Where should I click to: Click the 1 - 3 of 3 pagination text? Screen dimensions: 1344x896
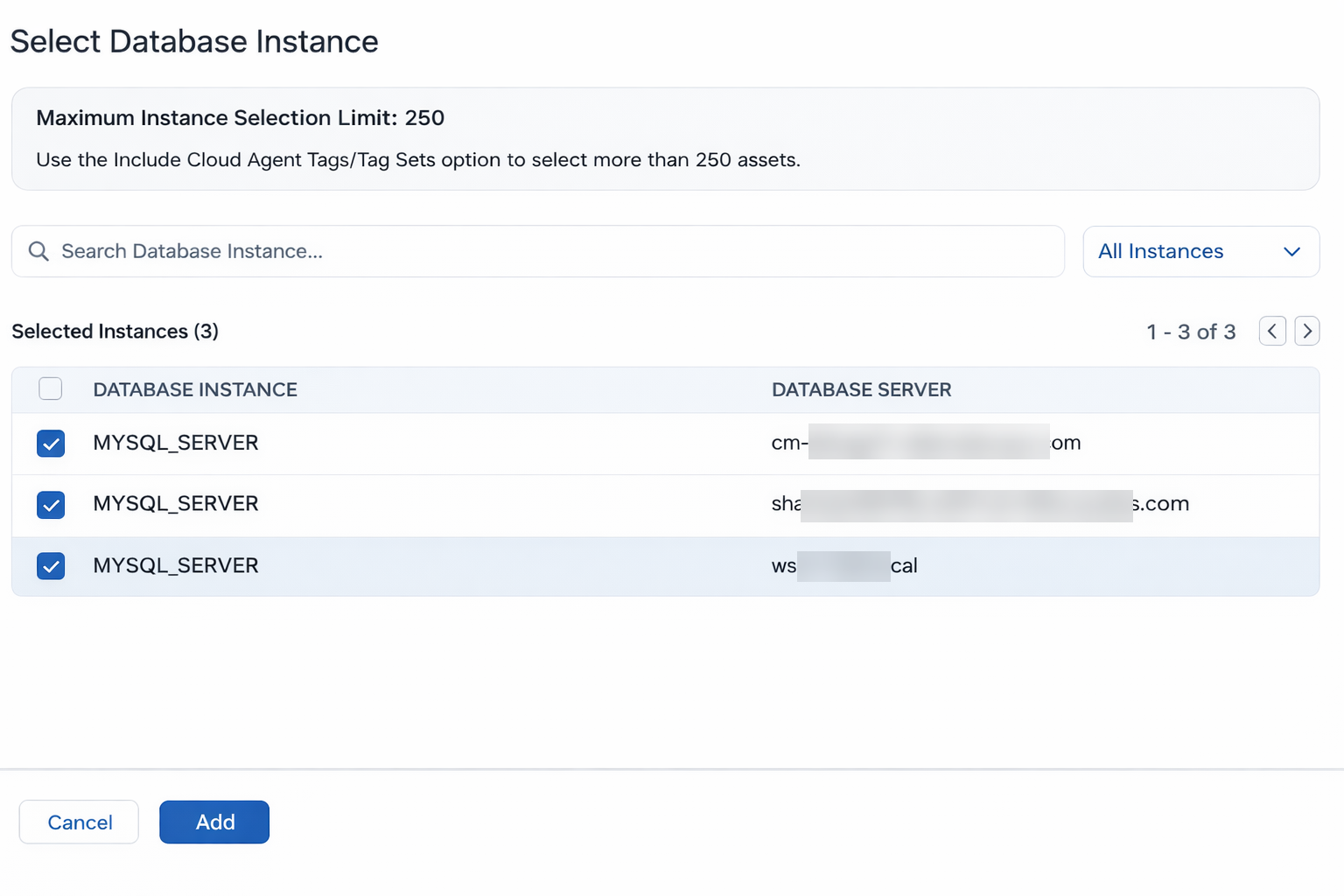click(1191, 332)
